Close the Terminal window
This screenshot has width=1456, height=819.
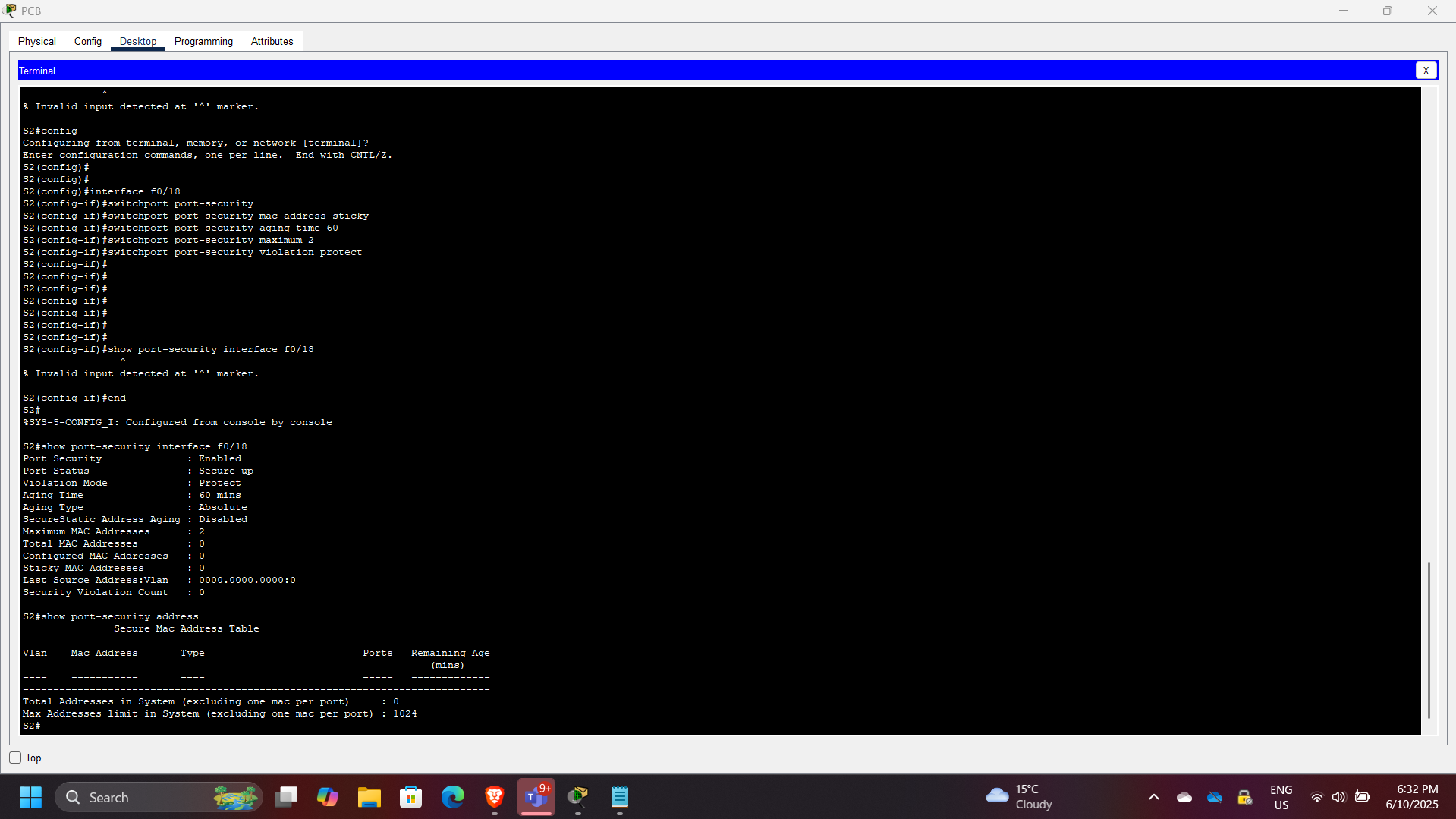click(1426, 70)
